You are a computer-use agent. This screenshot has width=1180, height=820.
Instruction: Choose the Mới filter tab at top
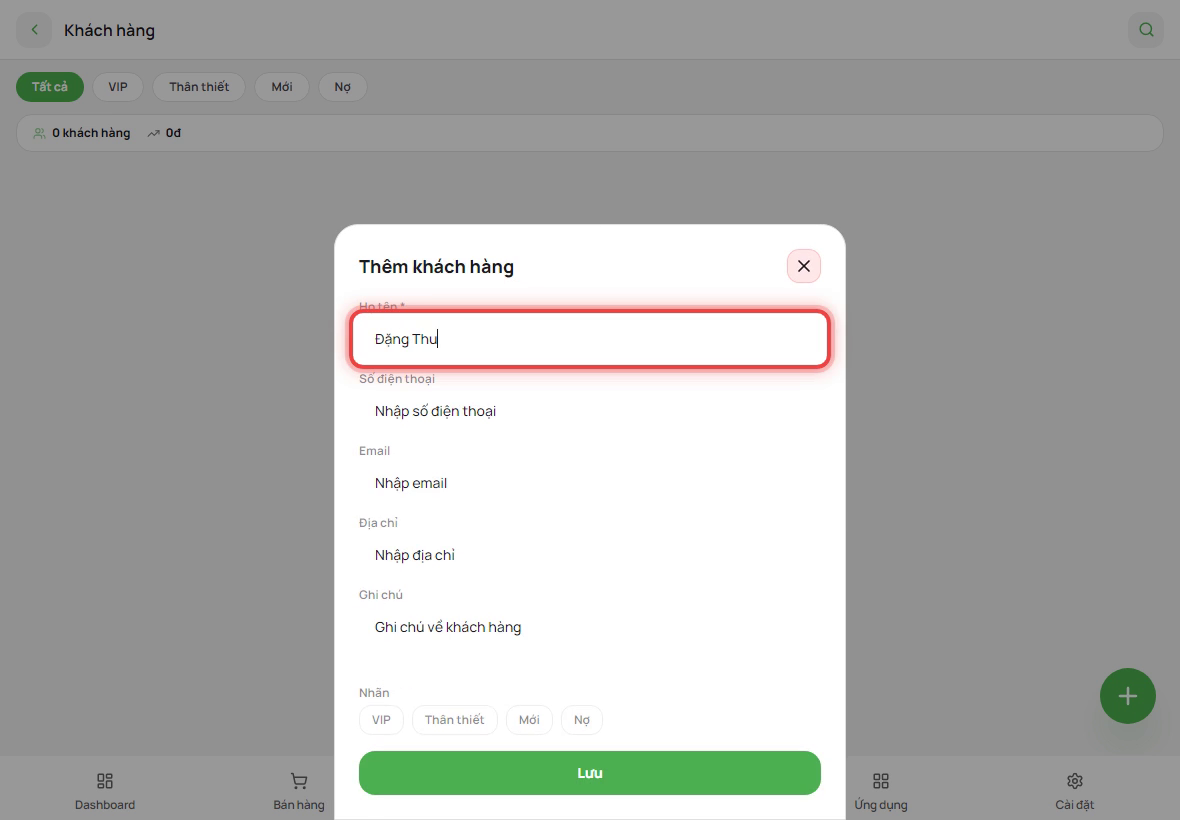282,87
